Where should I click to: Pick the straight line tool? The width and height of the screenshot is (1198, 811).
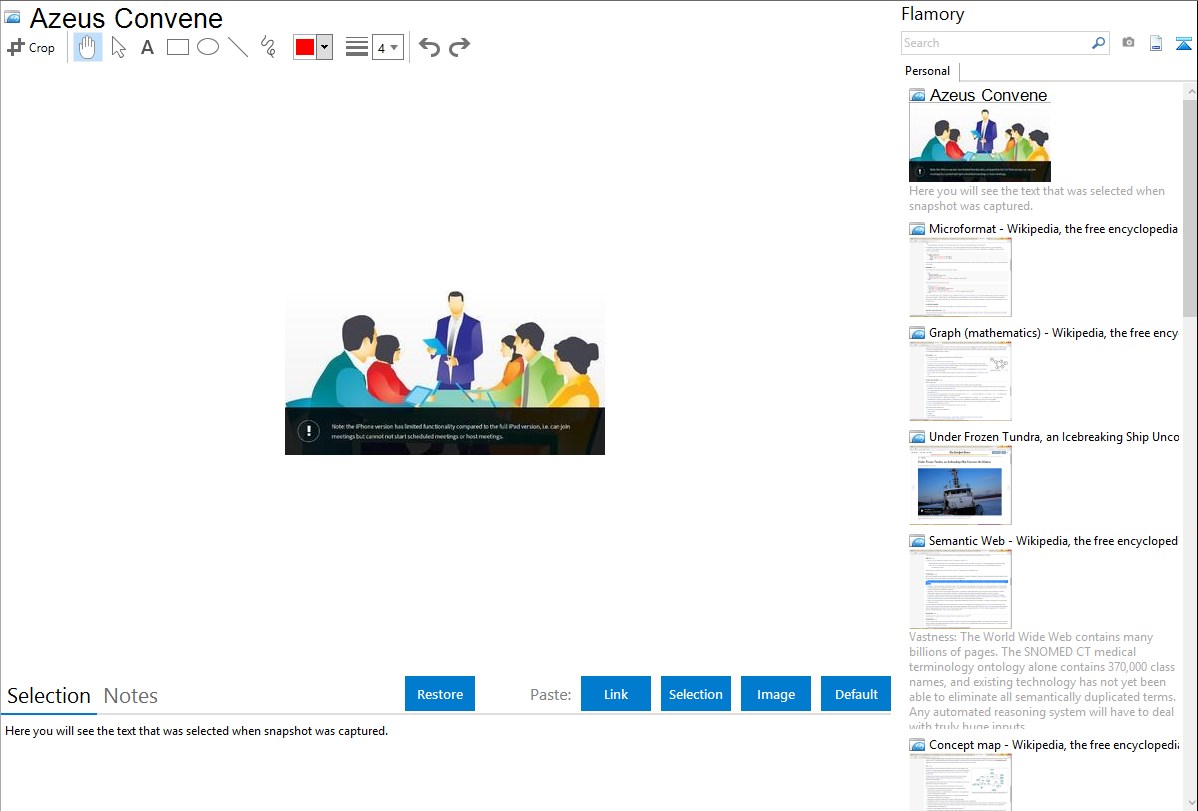point(238,47)
